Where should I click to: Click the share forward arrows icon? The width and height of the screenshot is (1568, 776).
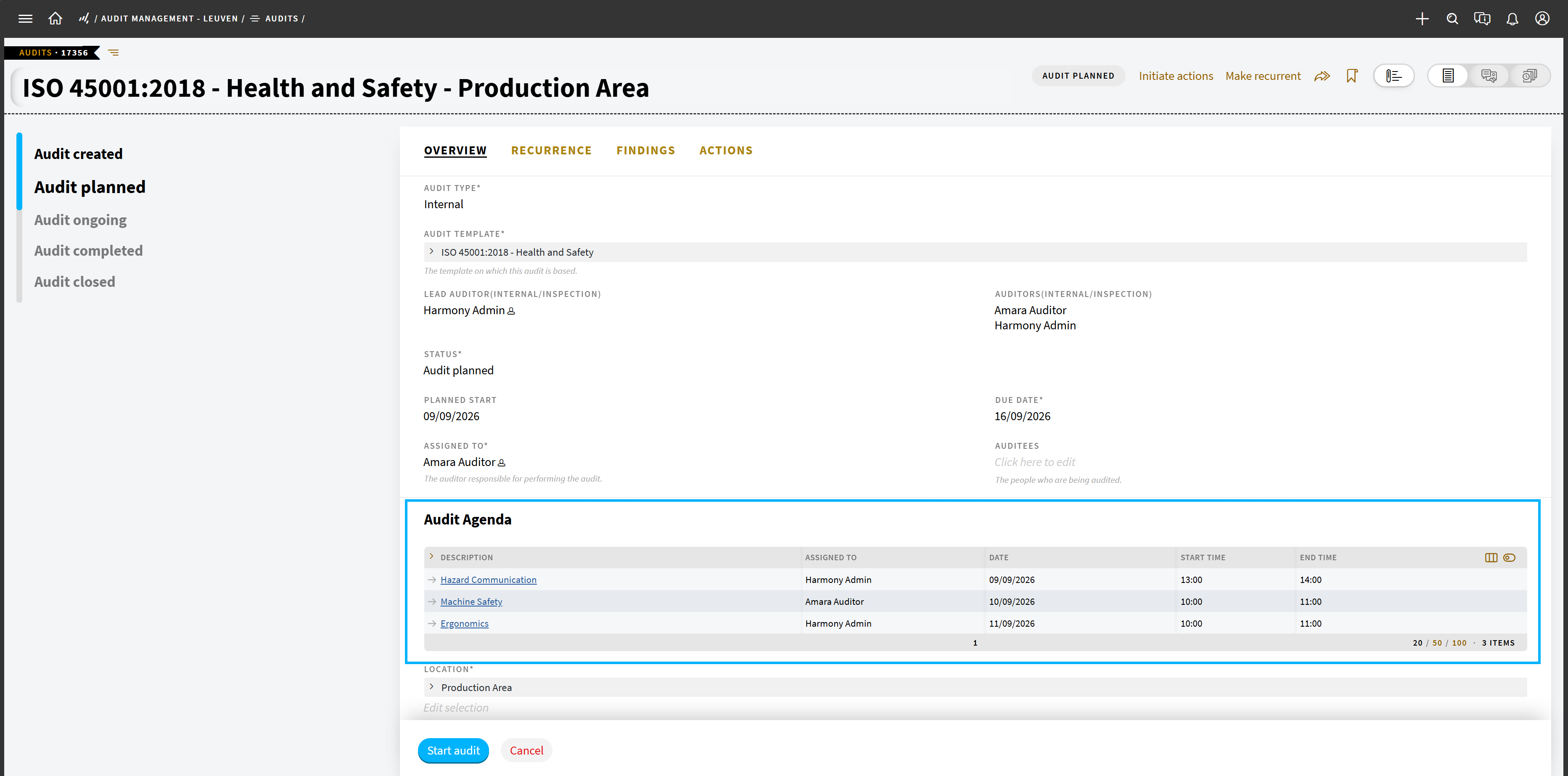(1322, 76)
